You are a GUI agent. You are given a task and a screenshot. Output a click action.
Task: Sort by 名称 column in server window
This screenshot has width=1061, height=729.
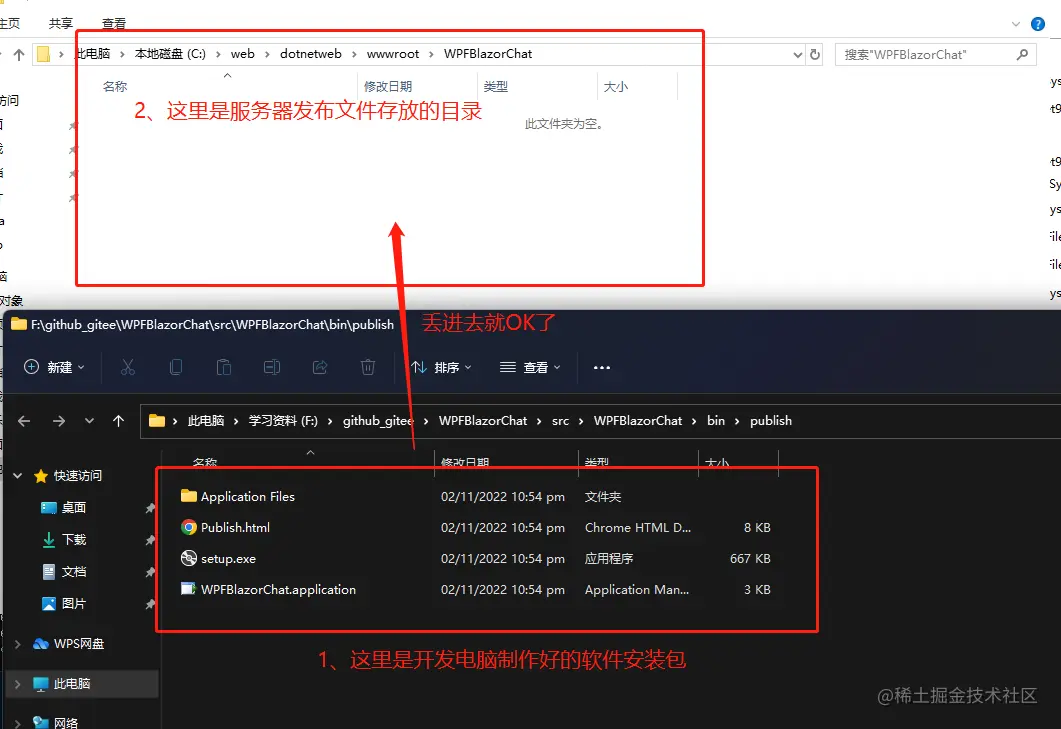[115, 87]
